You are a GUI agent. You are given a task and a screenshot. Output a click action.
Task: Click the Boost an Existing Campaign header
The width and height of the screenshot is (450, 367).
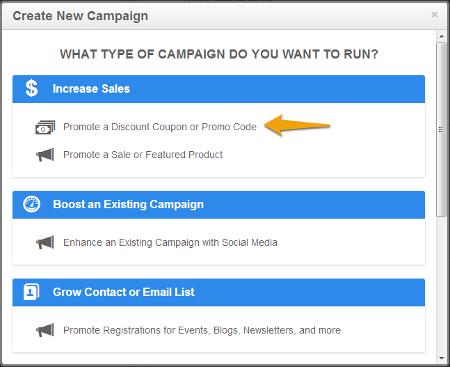pyautogui.click(x=219, y=205)
